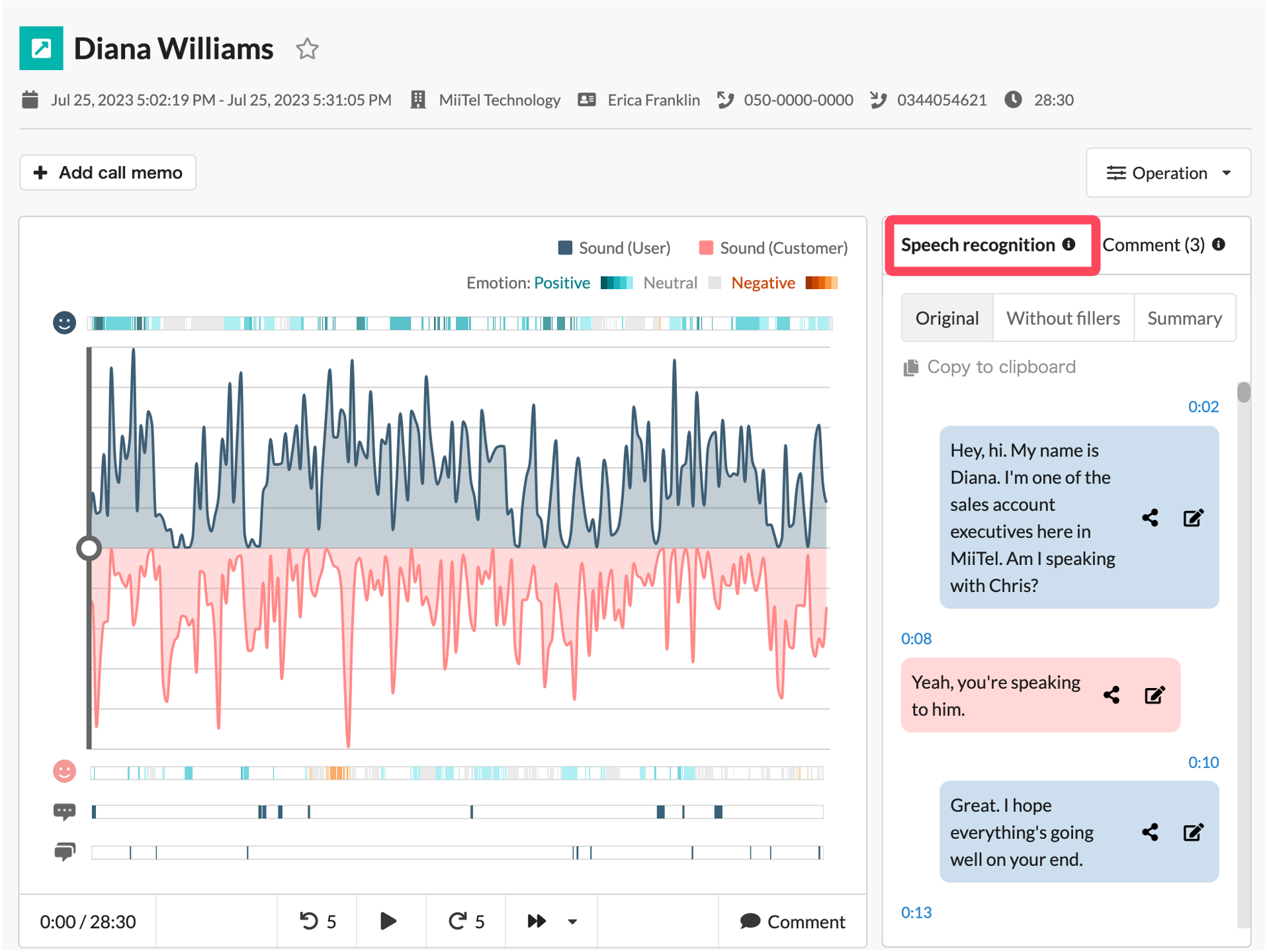Jump to the 0:13 timestamp
Image resolution: width=1267 pixels, height=952 pixels.
(x=916, y=913)
